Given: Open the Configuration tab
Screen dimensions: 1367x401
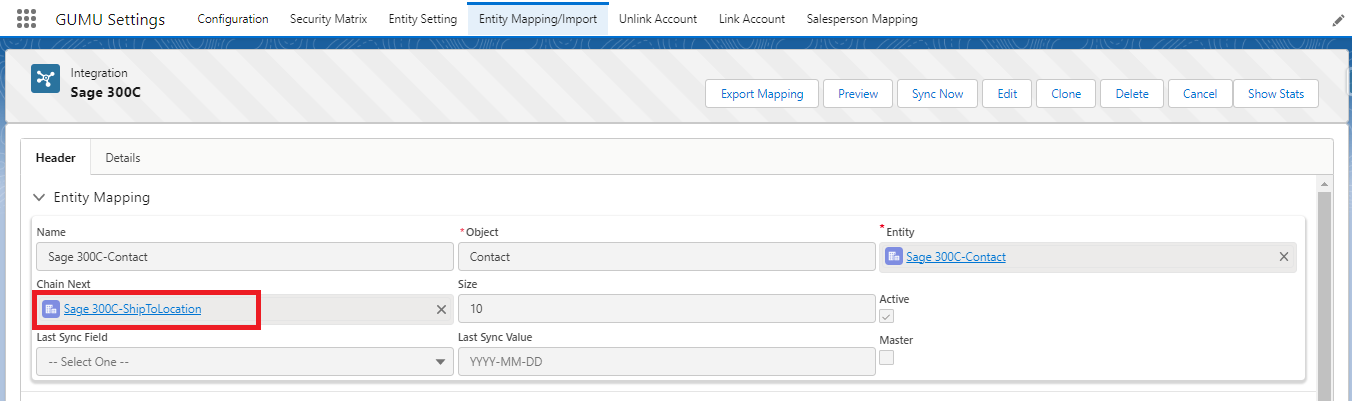Looking at the screenshot, I should (x=233, y=19).
